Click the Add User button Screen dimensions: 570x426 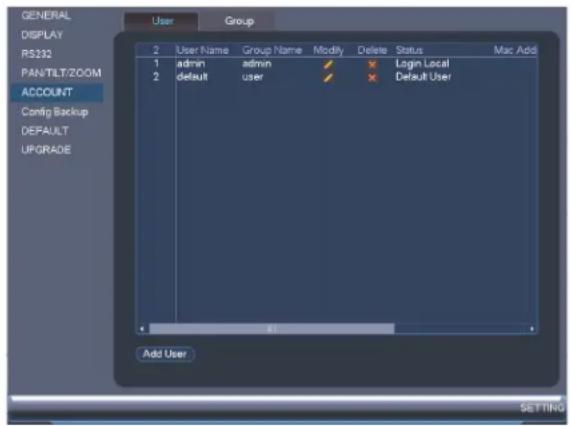[165, 354]
